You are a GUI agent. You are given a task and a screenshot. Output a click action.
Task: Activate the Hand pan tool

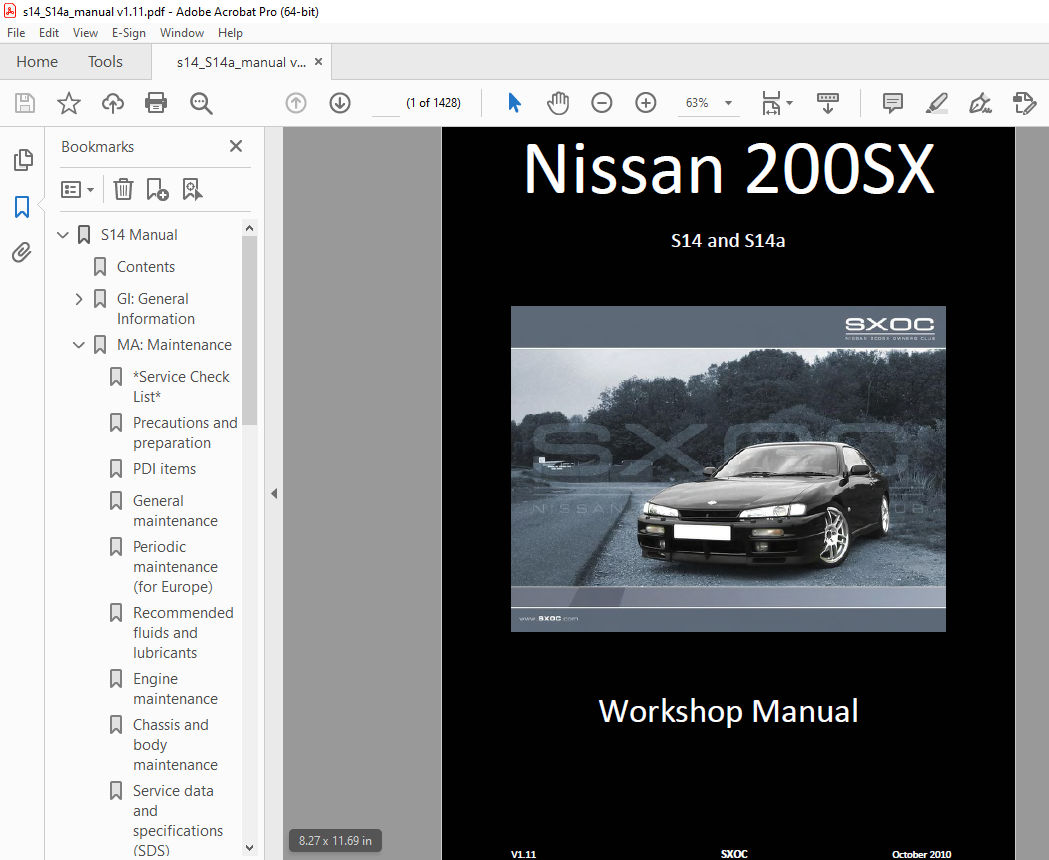[558, 103]
